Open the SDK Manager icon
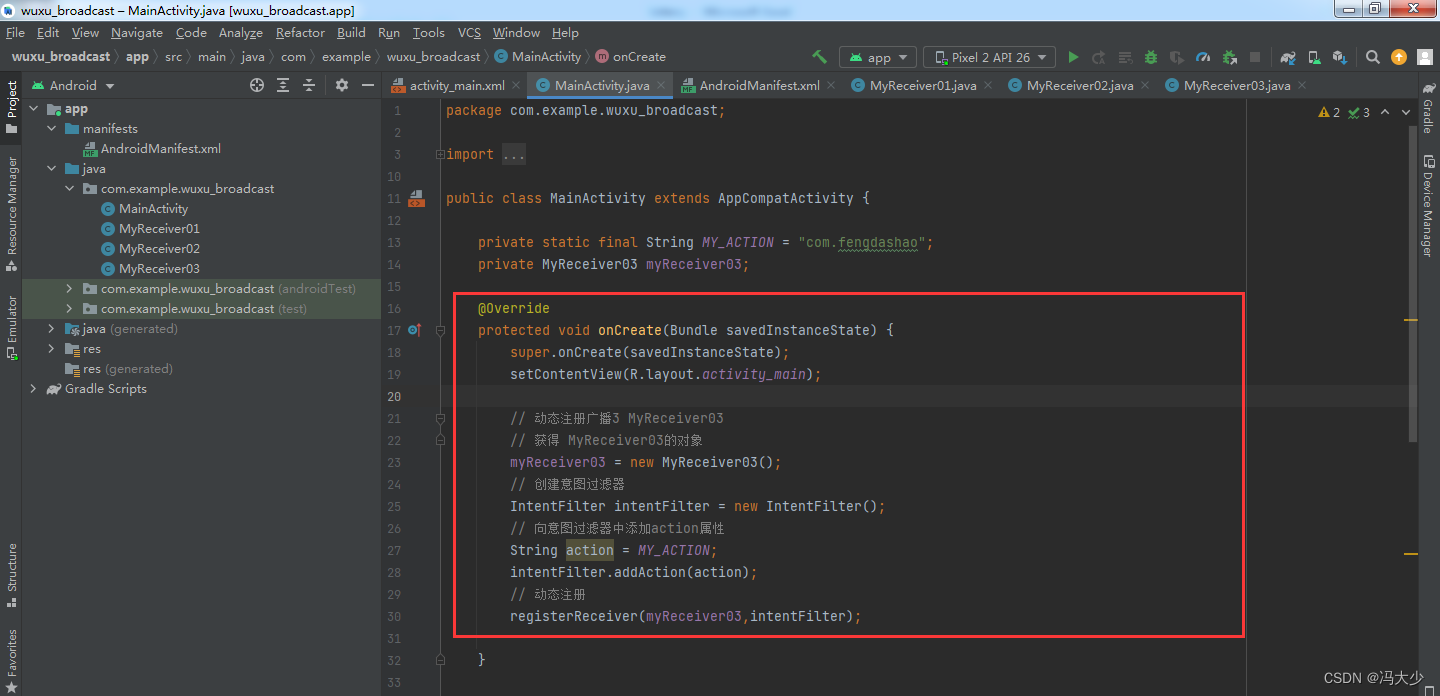This screenshot has width=1440, height=696. point(1339,57)
